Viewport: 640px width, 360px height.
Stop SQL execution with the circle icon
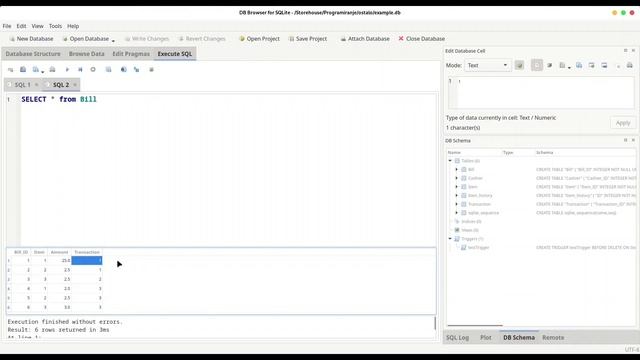coord(93,70)
